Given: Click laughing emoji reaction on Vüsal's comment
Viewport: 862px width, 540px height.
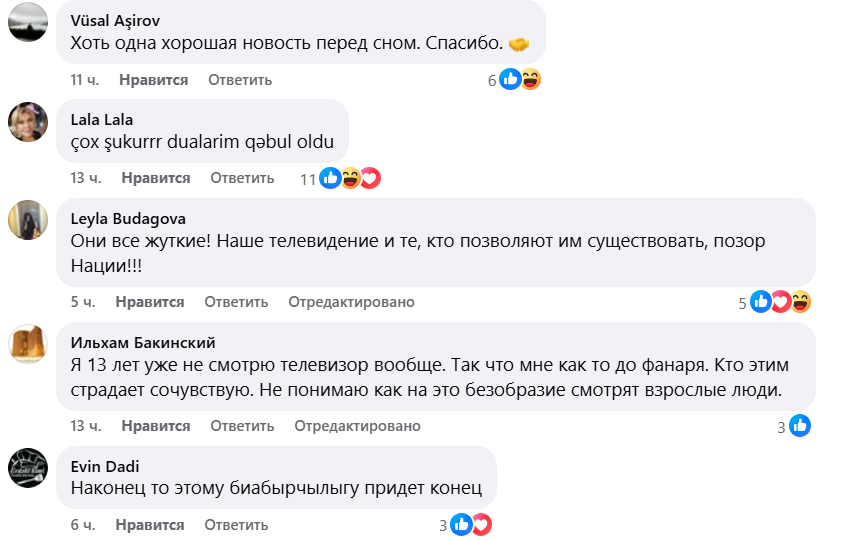Looking at the screenshot, I should point(529,79).
